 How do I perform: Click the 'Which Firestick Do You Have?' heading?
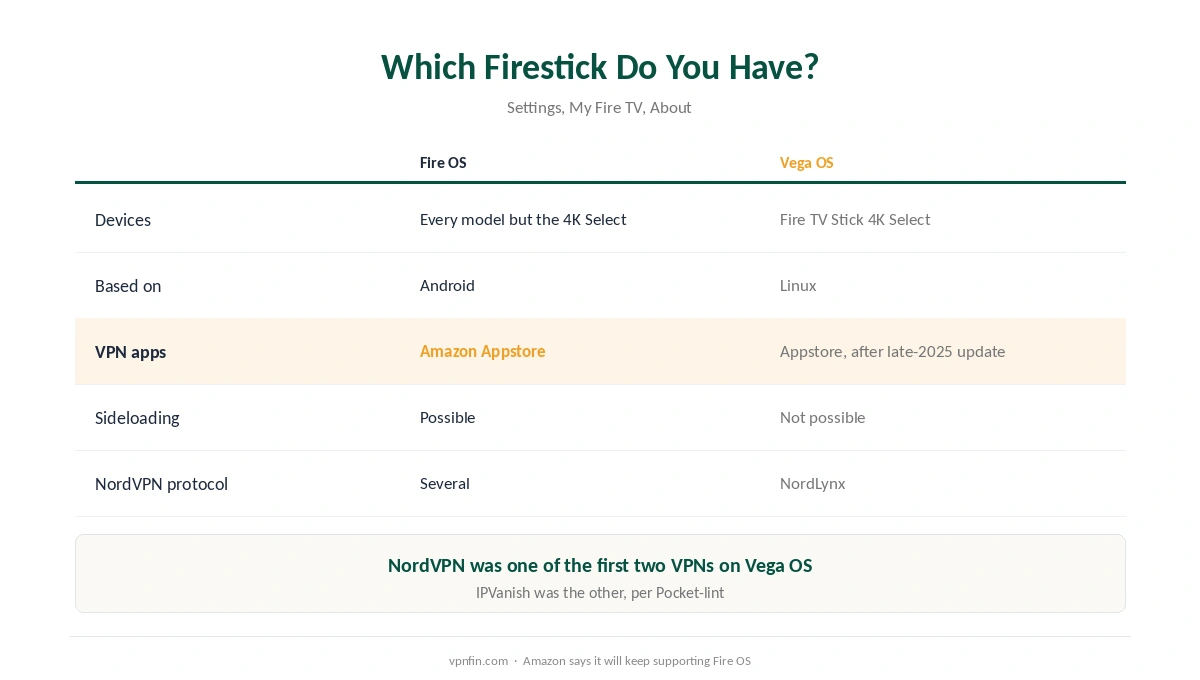[x=600, y=67]
